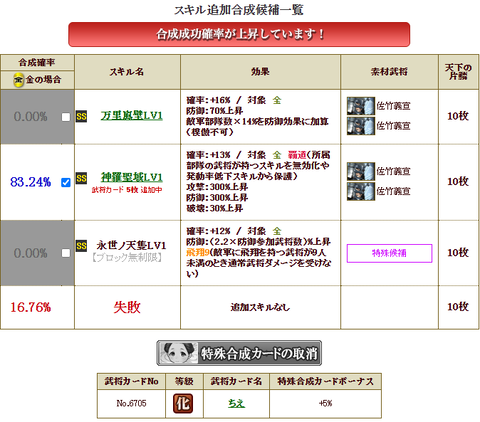Check the 永世ノ天隼LV1 checkbox

(66, 253)
